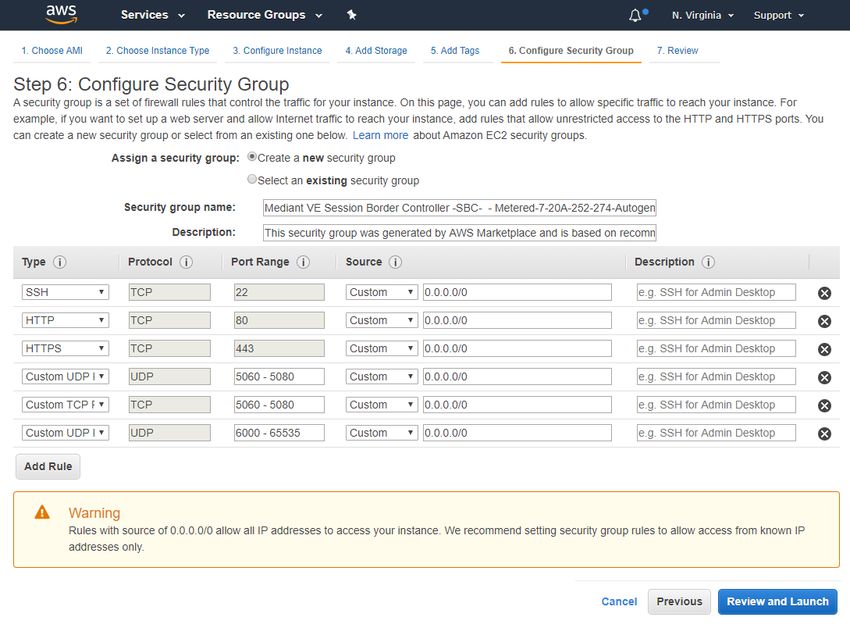Open Source dropdown for UDP 5060 - 5080 rule
The image size is (850, 628).
pyautogui.click(x=382, y=377)
